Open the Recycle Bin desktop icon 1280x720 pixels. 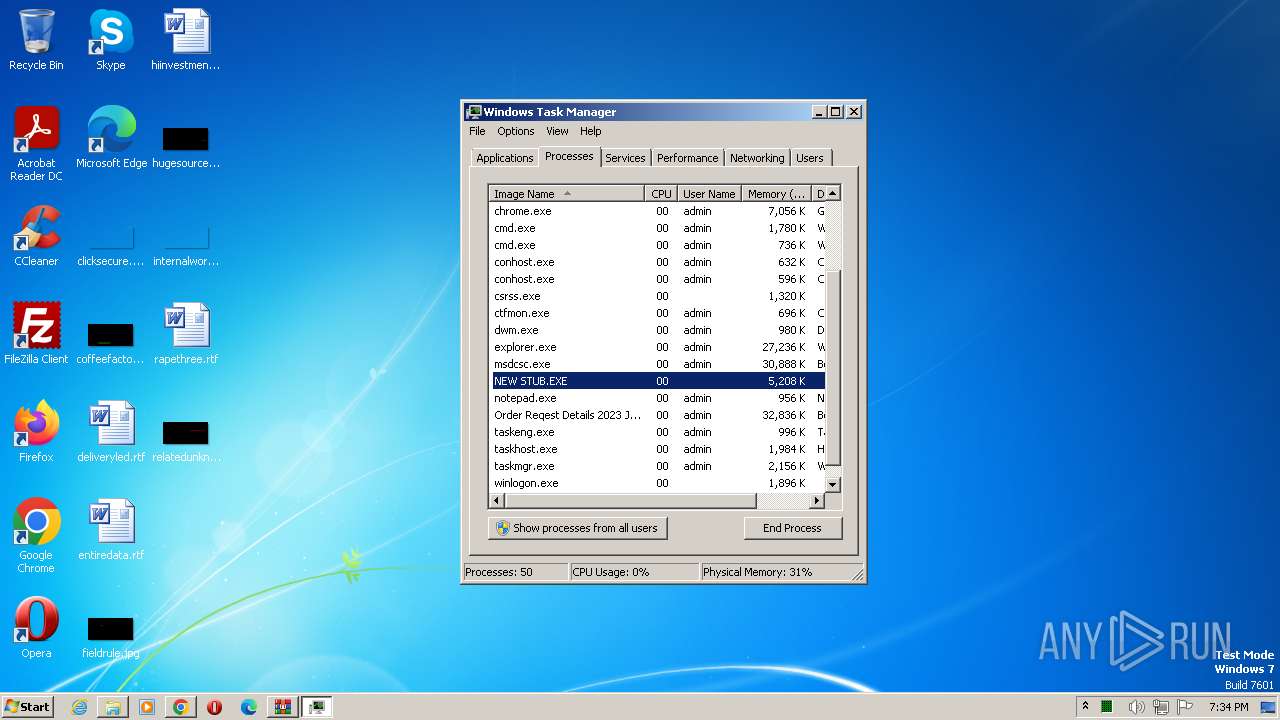[36, 40]
